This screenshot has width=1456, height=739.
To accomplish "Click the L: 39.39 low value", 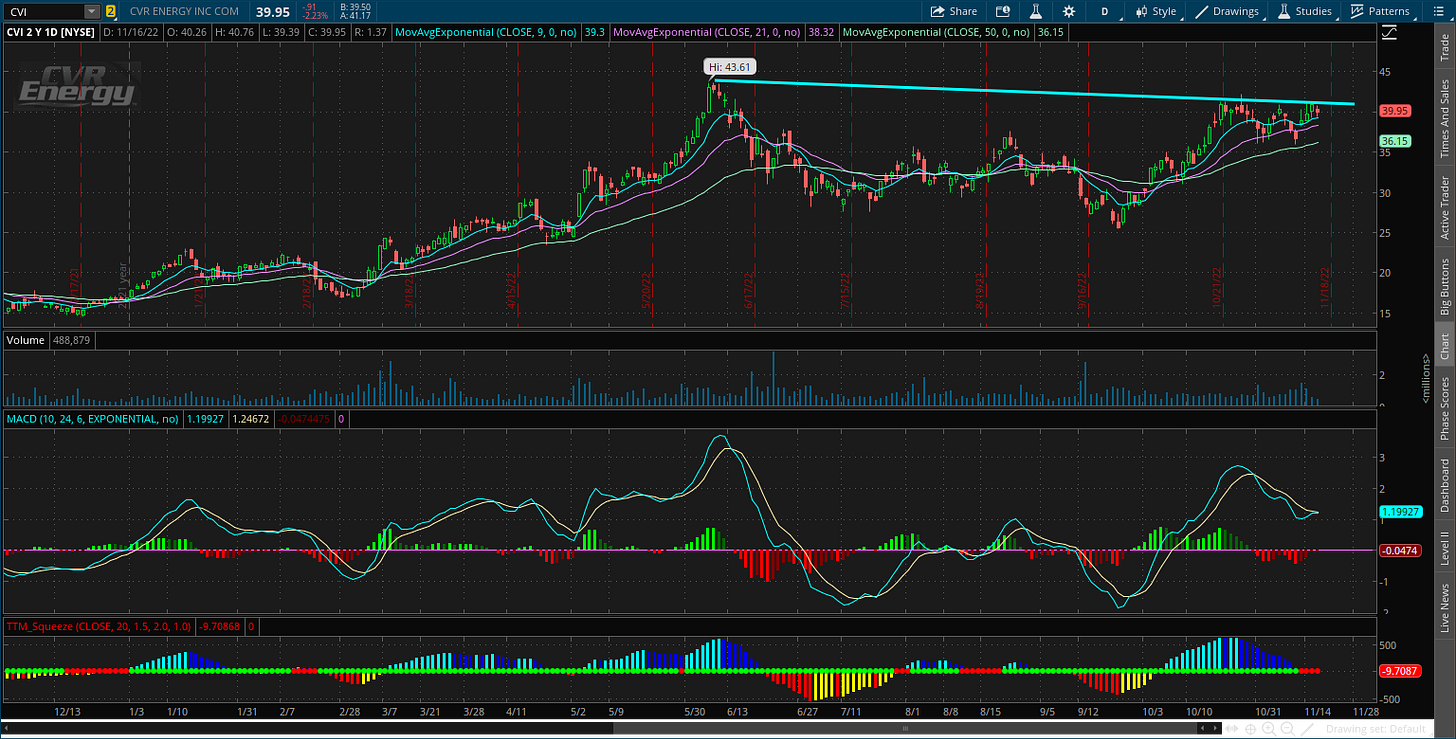I will [x=284, y=33].
